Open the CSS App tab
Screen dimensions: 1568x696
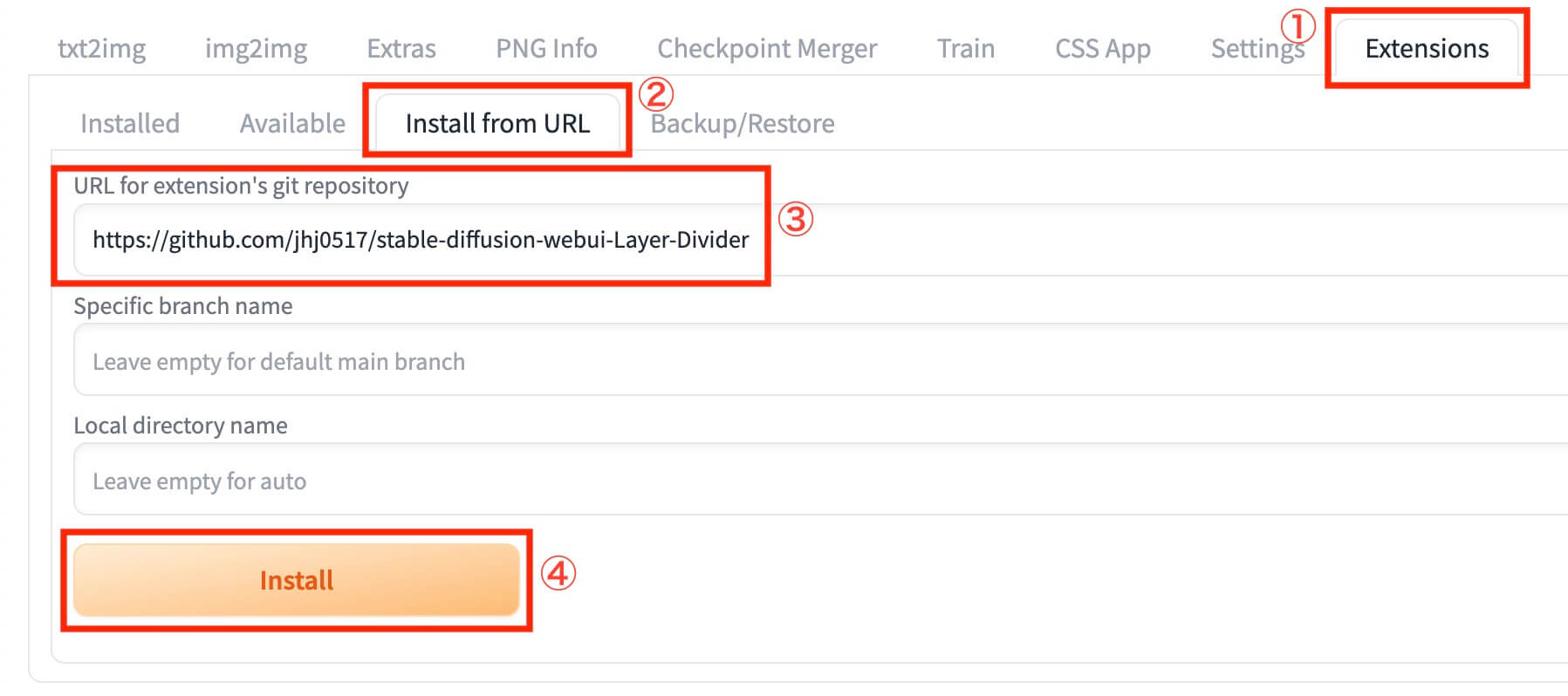[x=1102, y=49]
